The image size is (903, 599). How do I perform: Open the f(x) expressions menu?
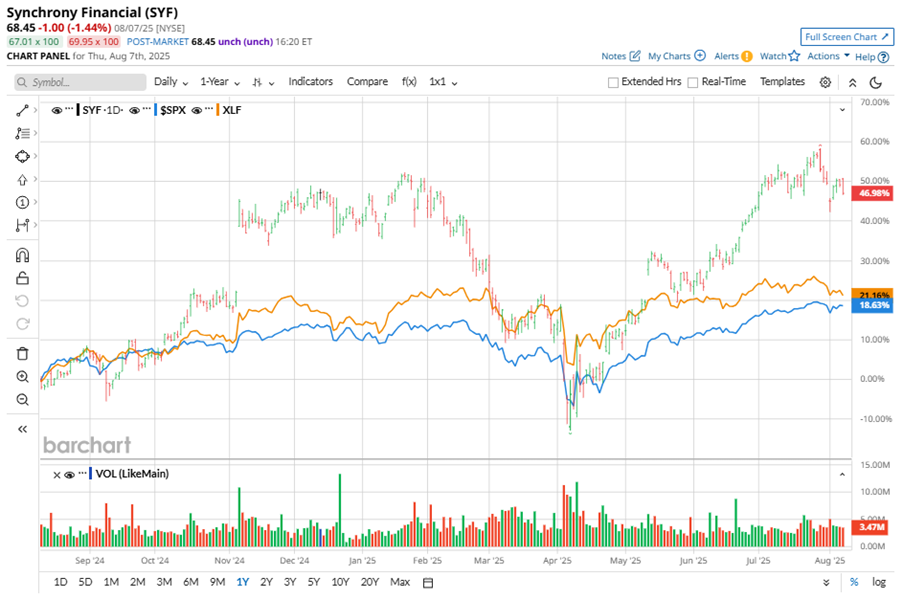coord(409,82)
